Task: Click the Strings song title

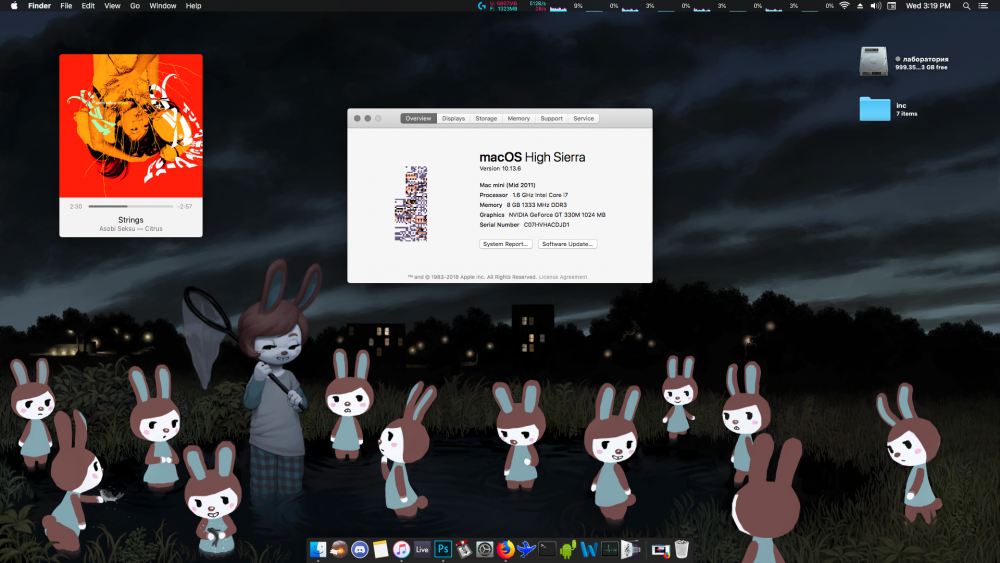Action: [x=131, y=220]
